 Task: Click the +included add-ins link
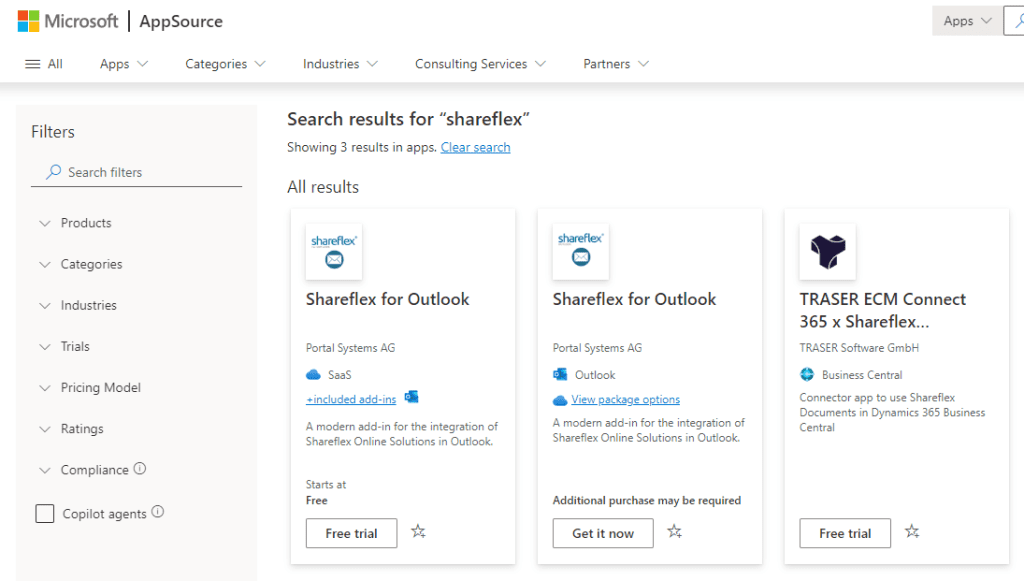click(x=351, y=399)
